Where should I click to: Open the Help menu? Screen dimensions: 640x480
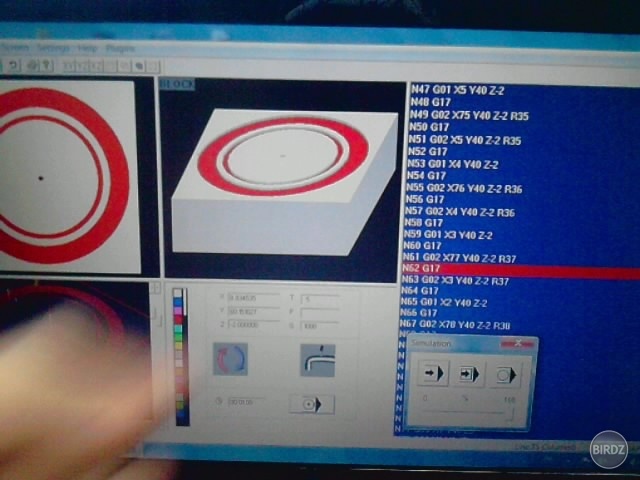(x=87, y=49)
